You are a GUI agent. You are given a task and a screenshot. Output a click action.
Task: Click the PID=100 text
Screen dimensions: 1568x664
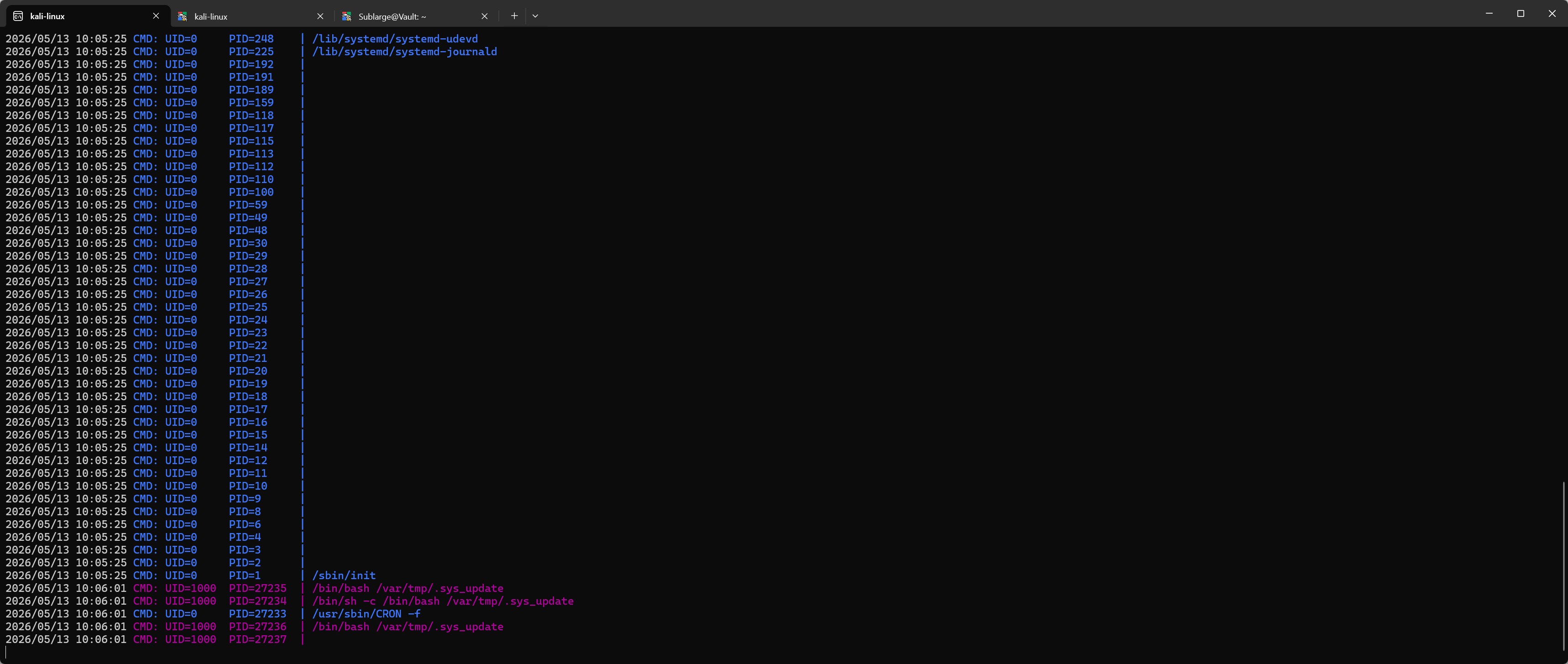tap(251, 192)
